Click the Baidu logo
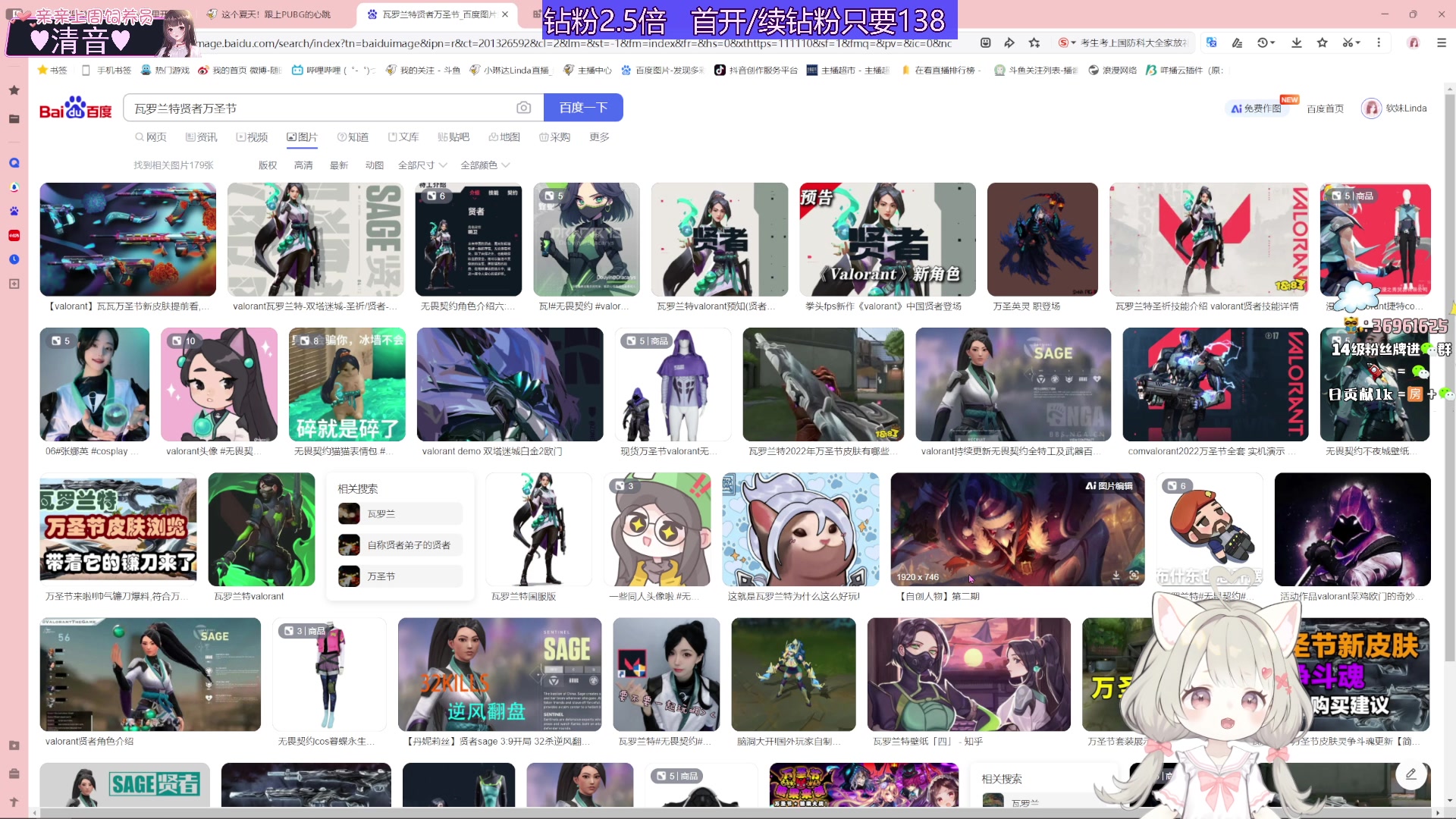Viewport: 1456px width, 819px height. pyautogui.click(x=75, y=108)
